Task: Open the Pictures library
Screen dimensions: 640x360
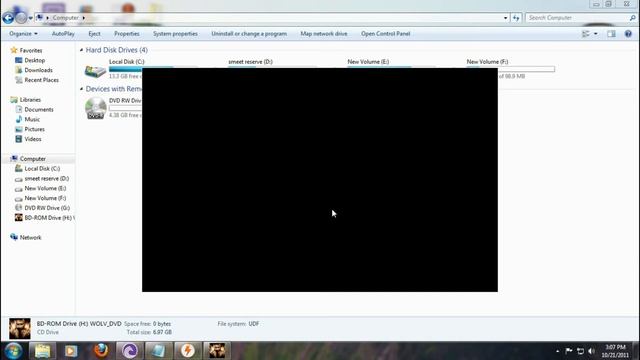Action: (34, 129)
